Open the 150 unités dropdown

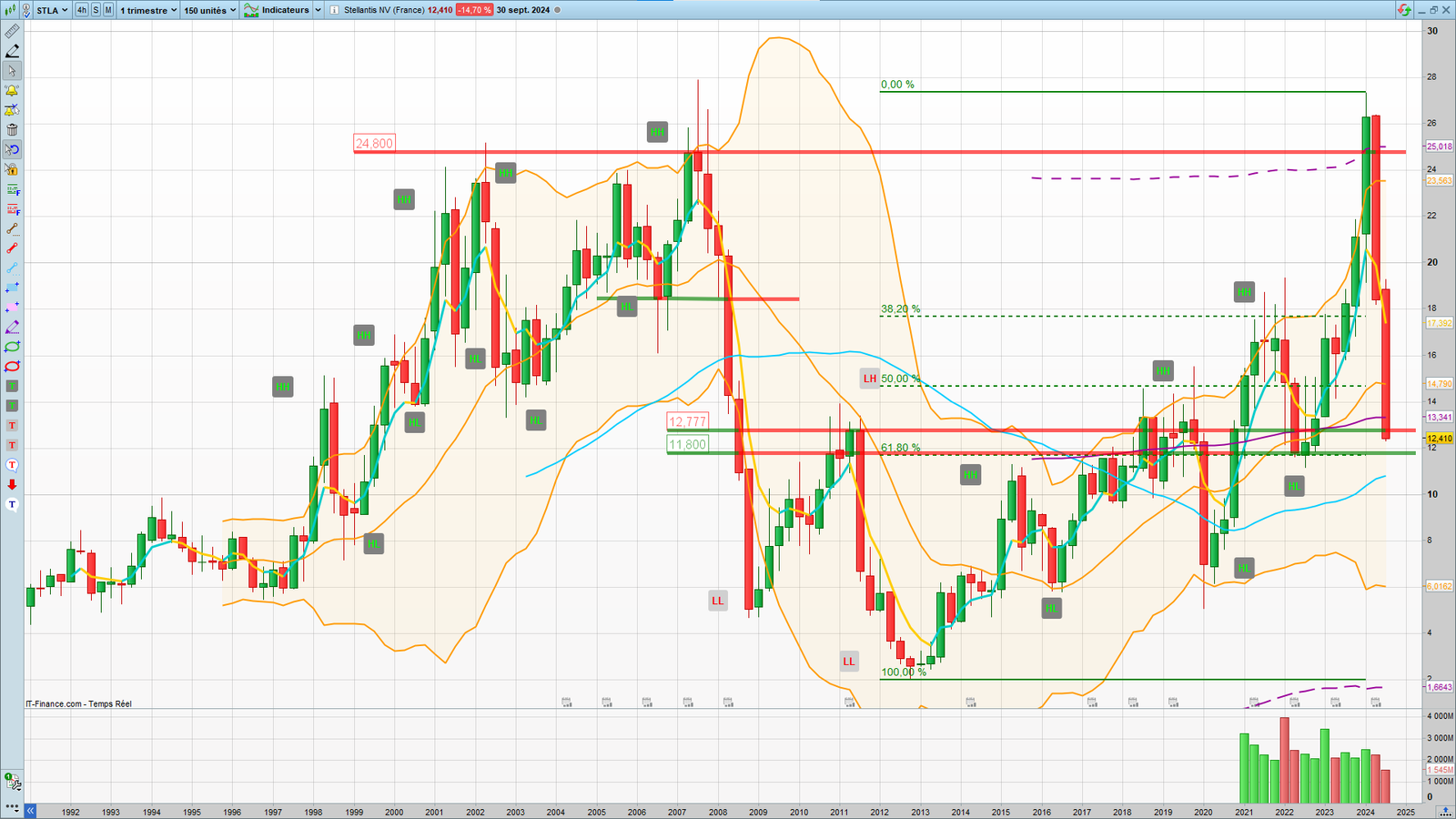coord(209,10)
